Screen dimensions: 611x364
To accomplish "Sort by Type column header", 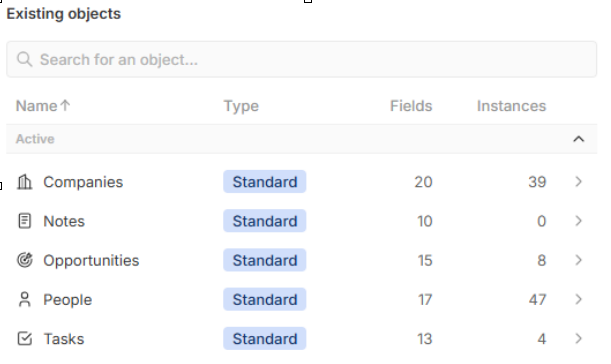I will click(241, 106).
